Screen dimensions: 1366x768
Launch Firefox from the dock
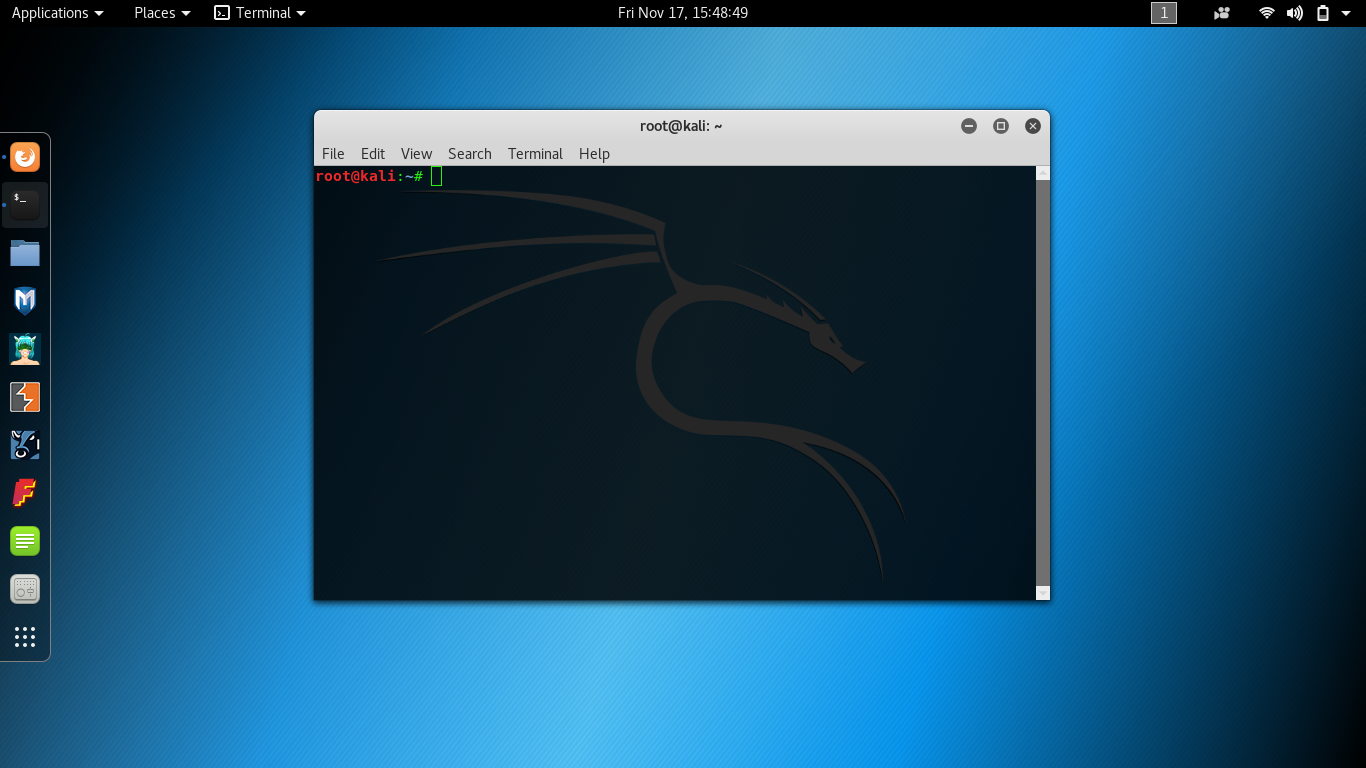(25, 157)
